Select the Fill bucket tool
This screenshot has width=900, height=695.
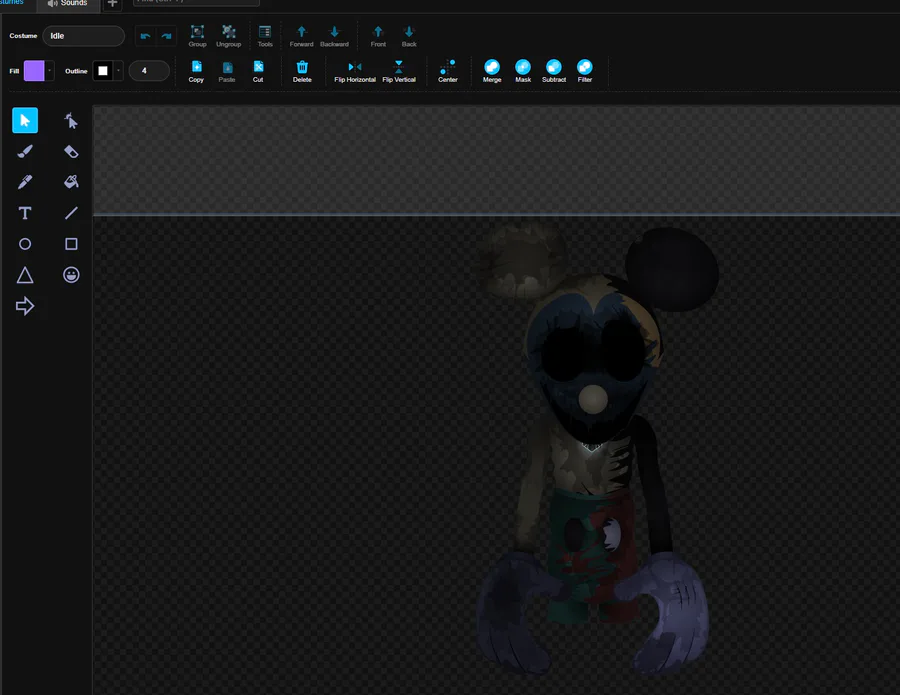pos(71,182)
